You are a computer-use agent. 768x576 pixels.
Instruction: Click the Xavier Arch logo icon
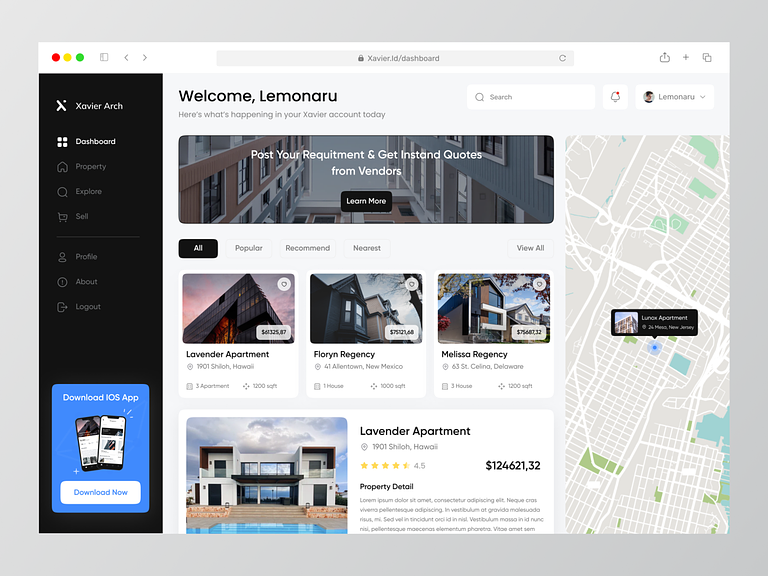coord(61,105)
